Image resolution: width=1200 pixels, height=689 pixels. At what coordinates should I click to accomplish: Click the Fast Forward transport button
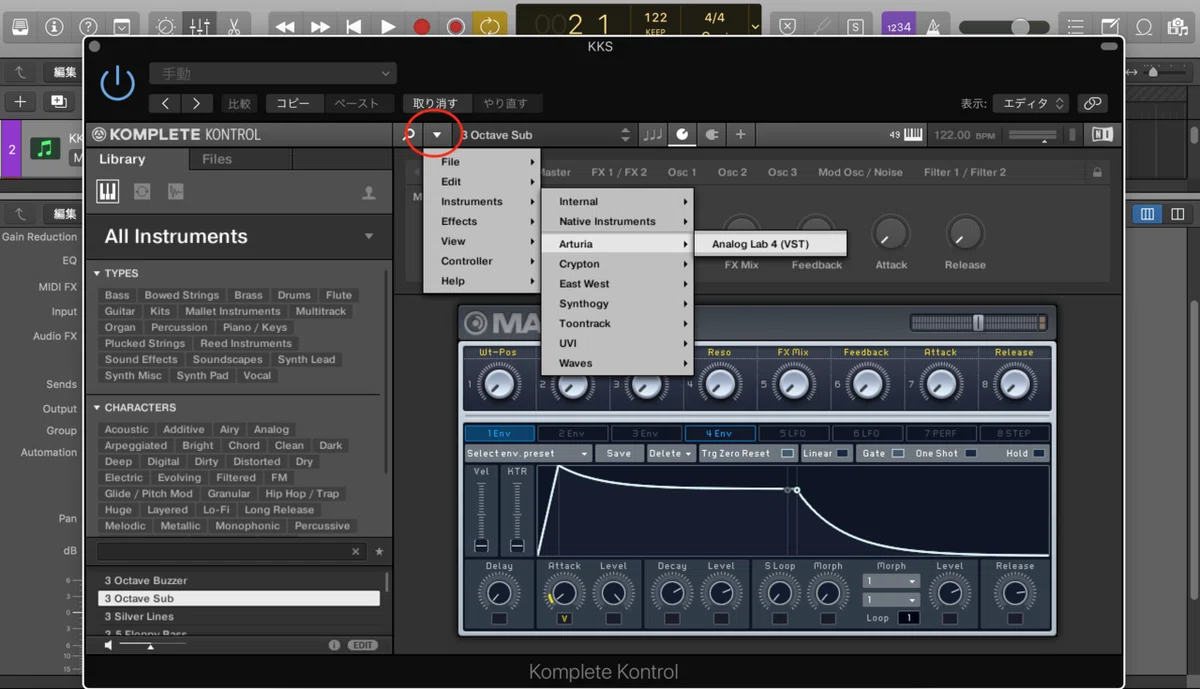(320, 27)
